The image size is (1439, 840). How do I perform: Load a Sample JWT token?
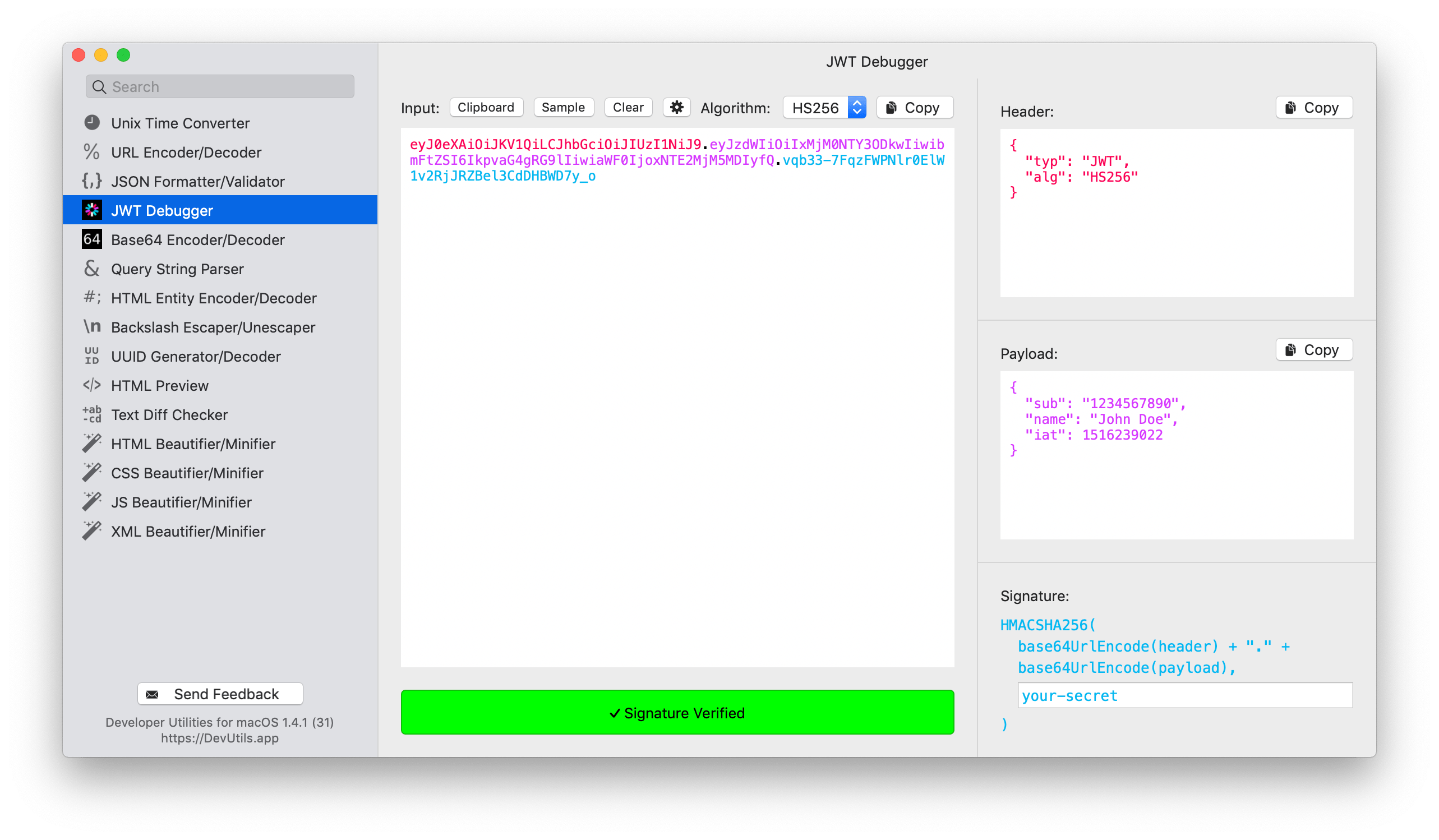(563, 107)
